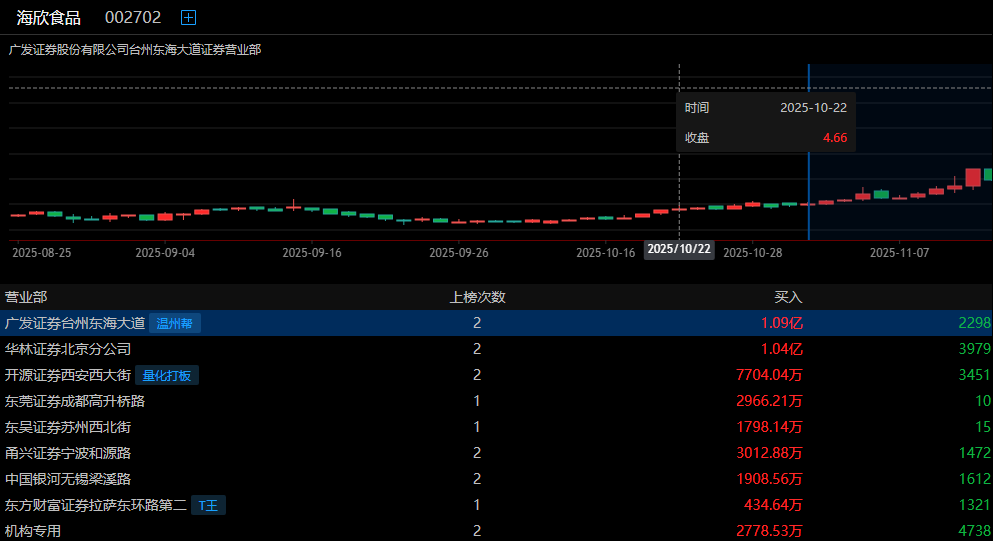
Task: Sort by 上榜次数 column header
Action: (x=478, y=297)
